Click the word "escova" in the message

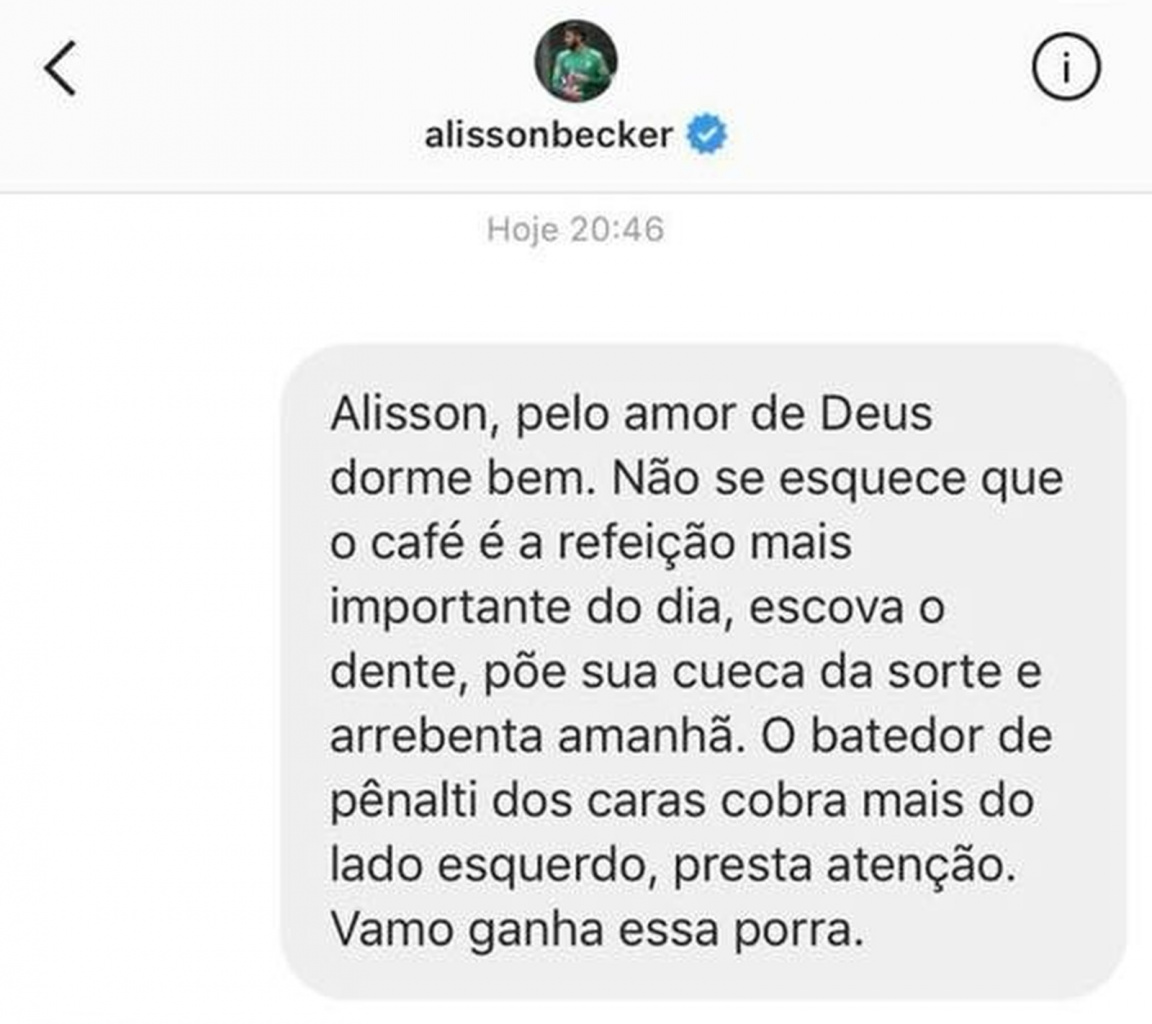pos(826,609)
